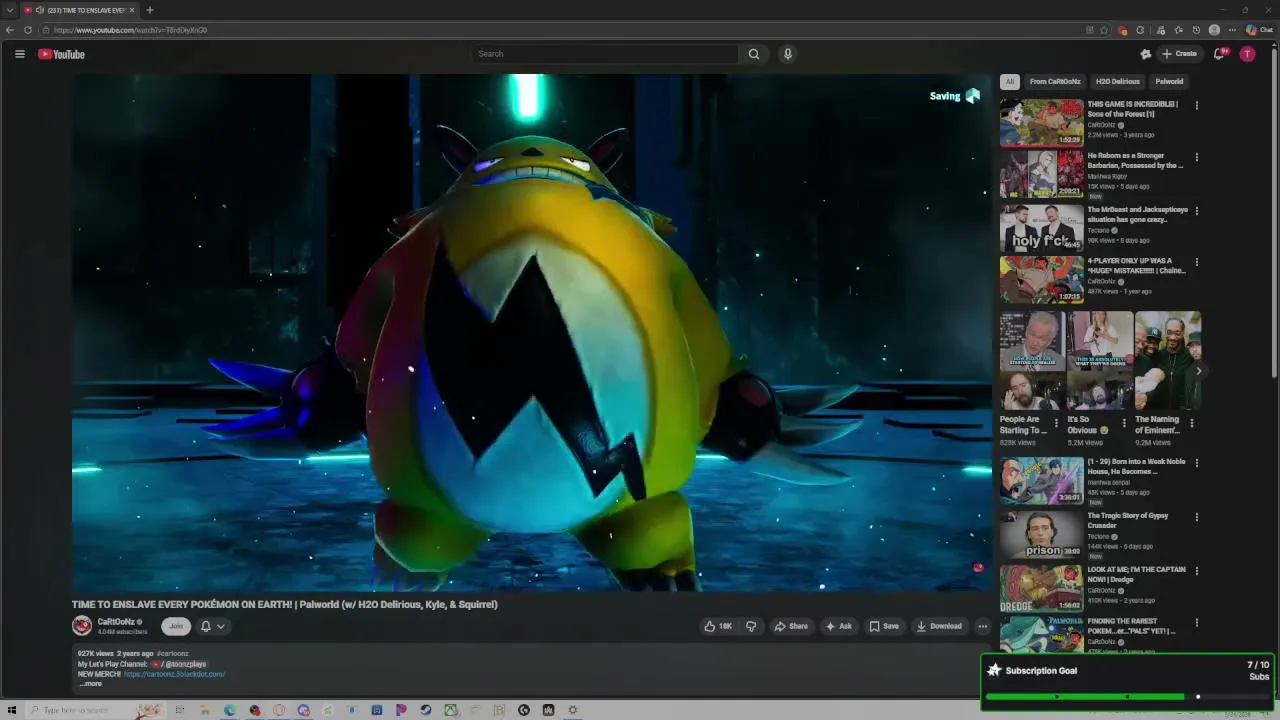Select the All filter chip
The height and width of the screenshot is (720, 1280).
[x=1010, y=81]
